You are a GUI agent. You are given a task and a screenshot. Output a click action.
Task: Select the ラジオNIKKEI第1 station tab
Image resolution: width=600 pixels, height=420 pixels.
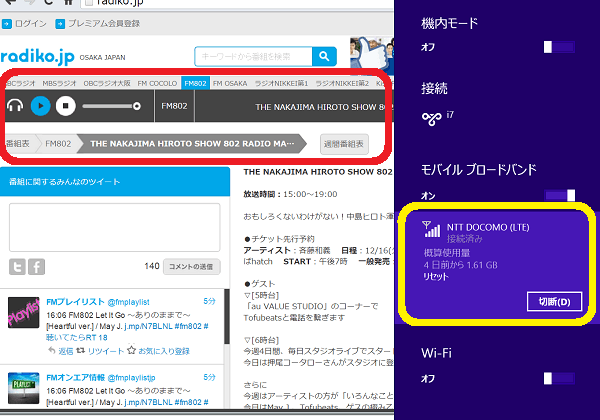pyautogui.click(x=282, y=83)
